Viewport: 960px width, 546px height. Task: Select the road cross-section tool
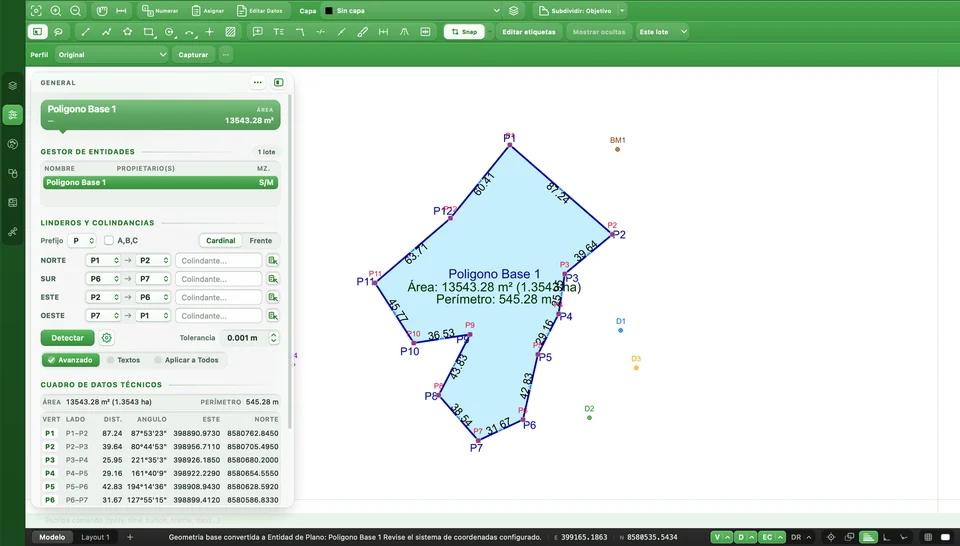[404, 32]
